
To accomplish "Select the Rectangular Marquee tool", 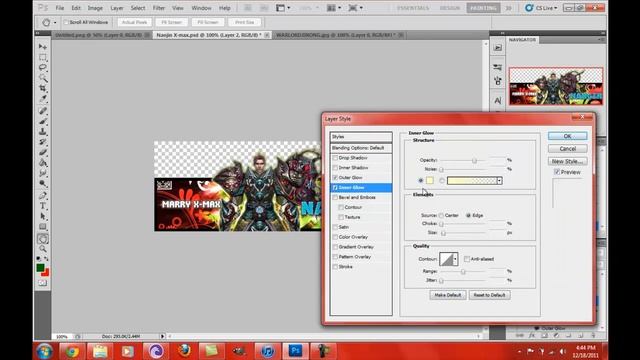I will coord(42,57).
